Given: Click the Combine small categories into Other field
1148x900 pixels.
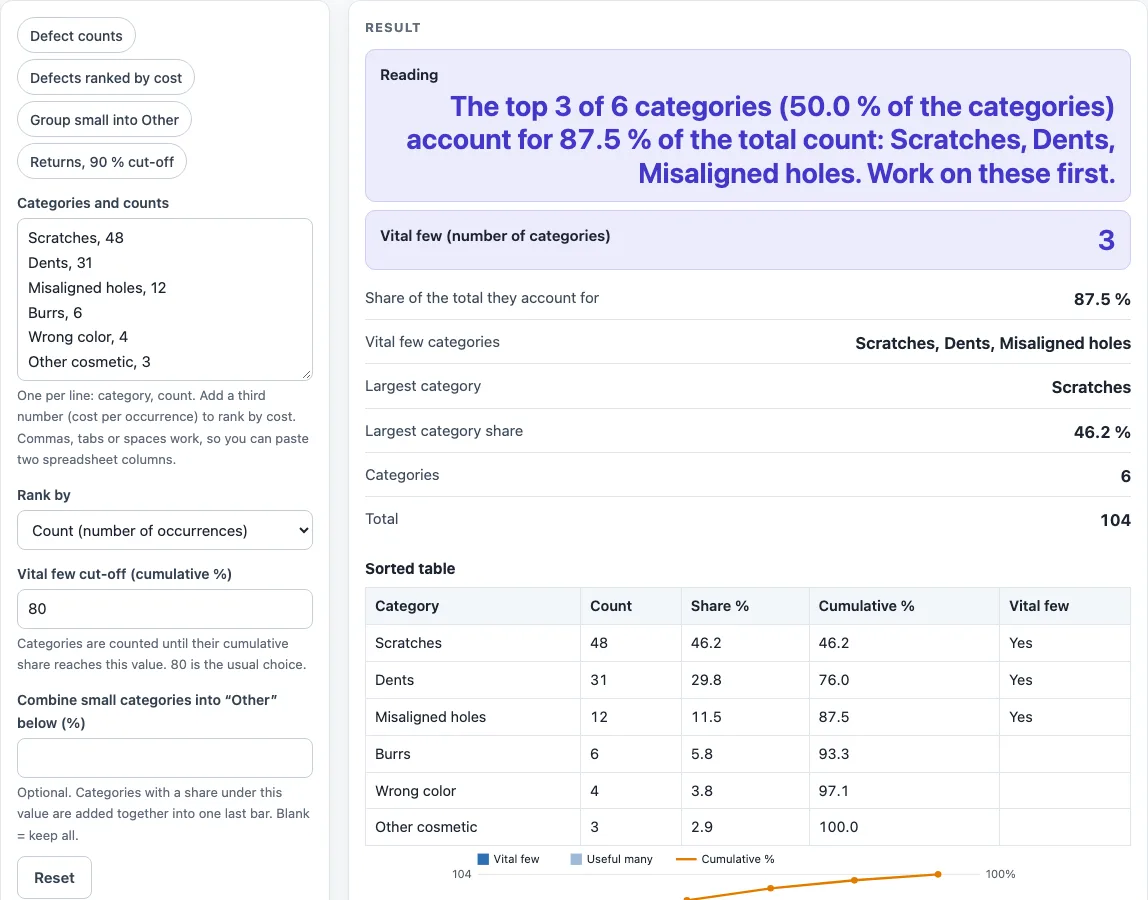Looking at the screenshot, I should click(x=165, y=758).
